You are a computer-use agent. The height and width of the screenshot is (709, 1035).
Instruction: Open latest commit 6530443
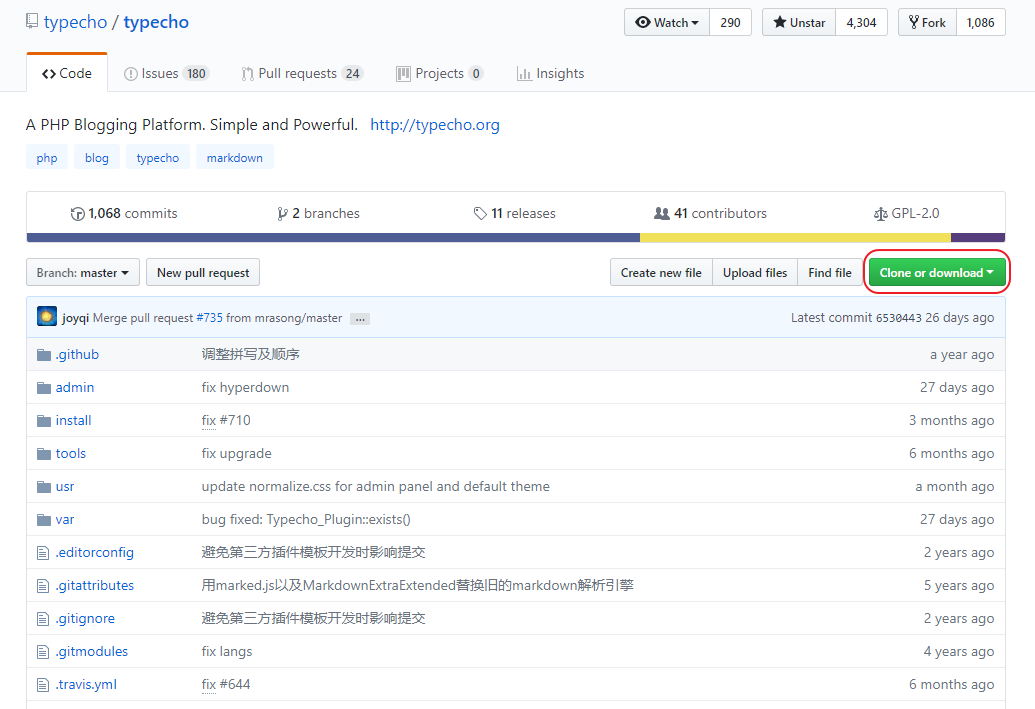[898, 318]
